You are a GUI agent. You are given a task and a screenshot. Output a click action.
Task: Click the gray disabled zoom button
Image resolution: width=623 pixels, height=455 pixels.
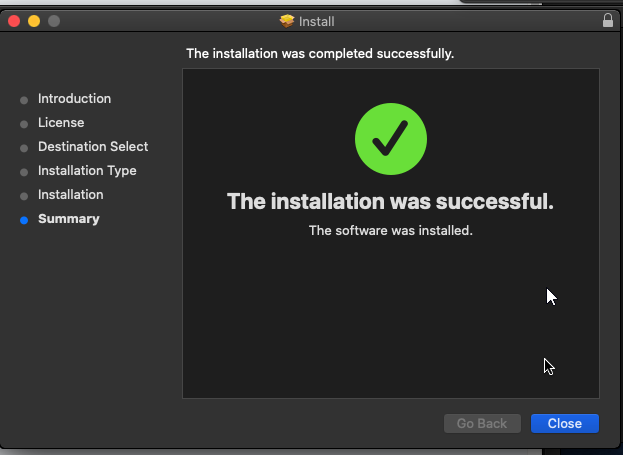[x=54, y=21]
